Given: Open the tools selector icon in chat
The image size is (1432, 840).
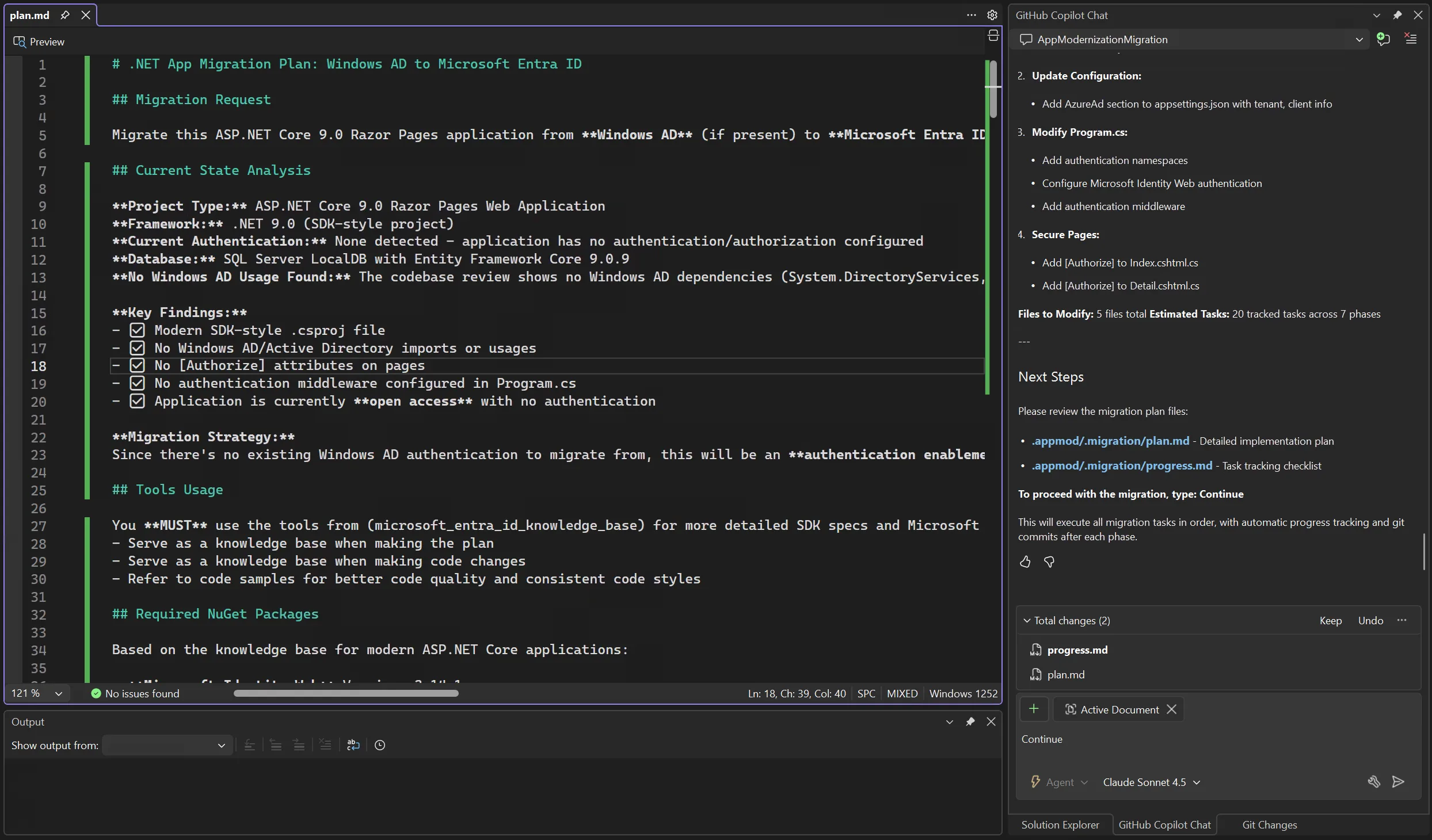Looking at the screenshot, I should click(1373, 781).
